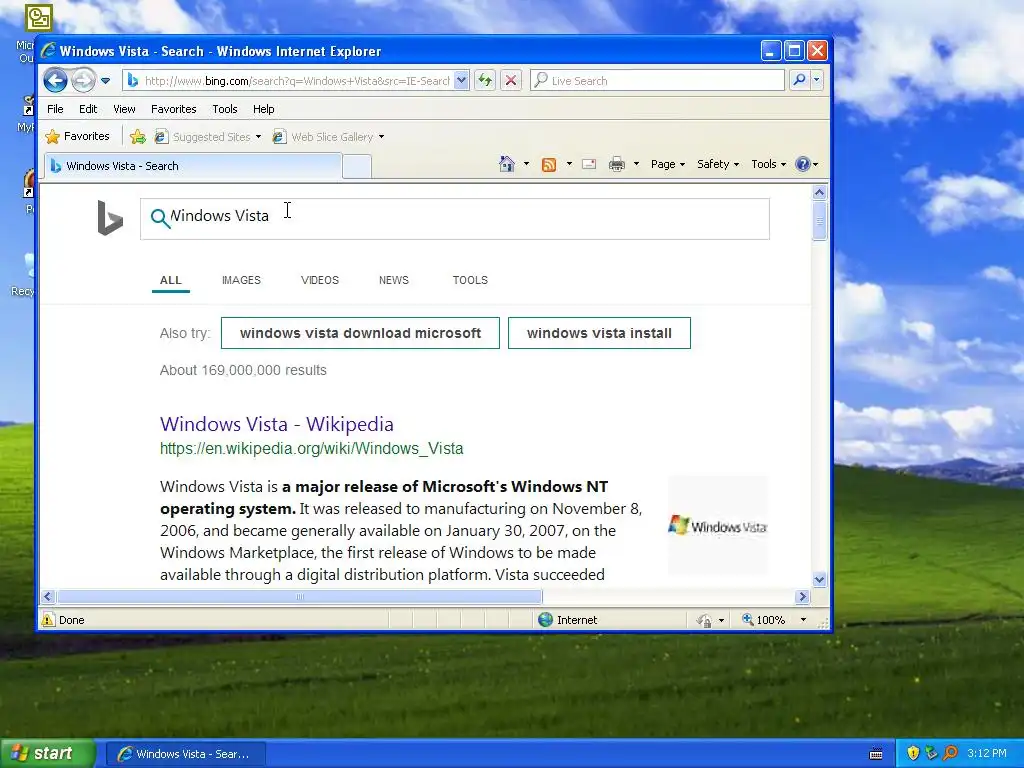Open the 100% zoom level dropdown arrow
The width and height of the screenshot is (1024, 768).
click(x=803, y=620)
